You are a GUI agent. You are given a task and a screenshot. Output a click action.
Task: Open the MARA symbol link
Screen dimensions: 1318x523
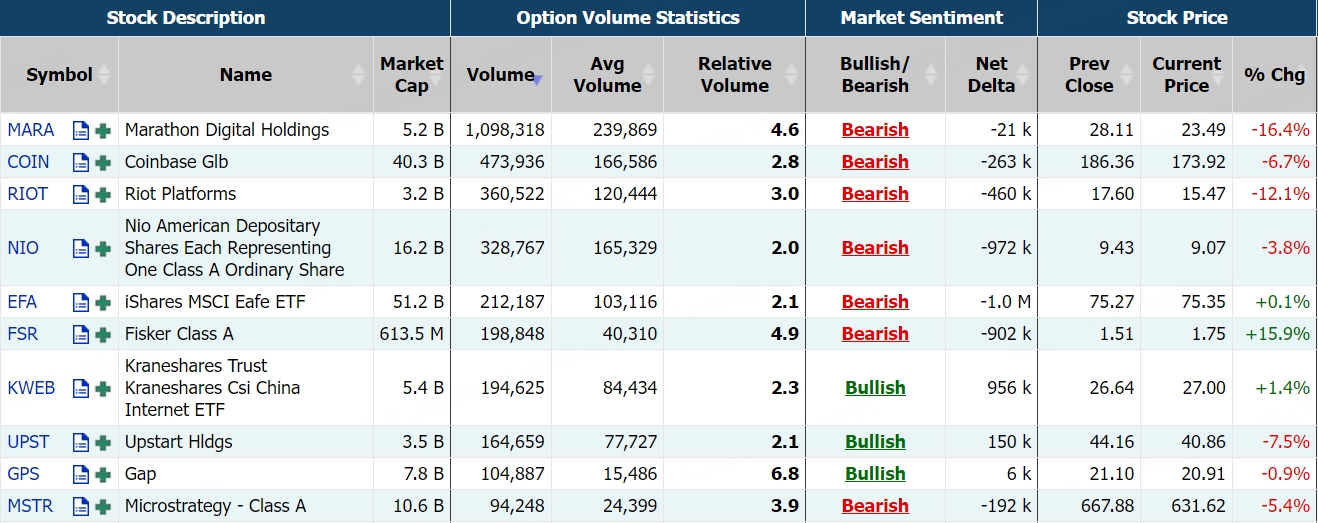pyautogui.click(x=31, y=130)
